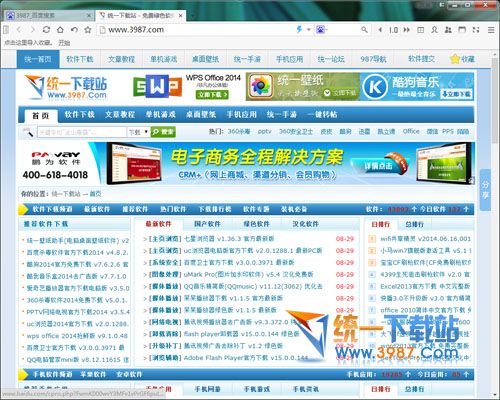Reload the page with the refresh icon
500x400 pixels.
point(46,30)
